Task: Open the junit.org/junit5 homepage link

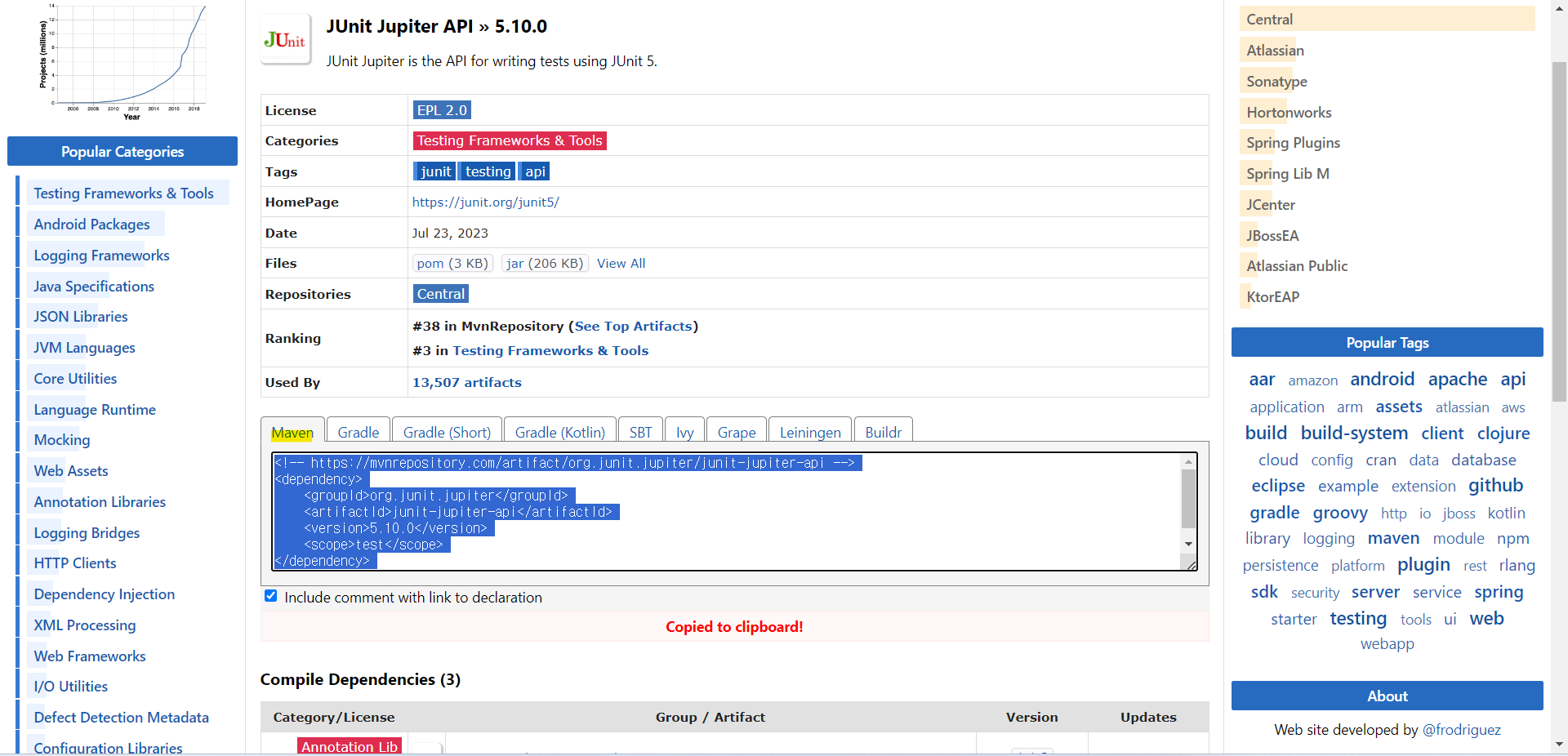Action: (x=486, y=202)
